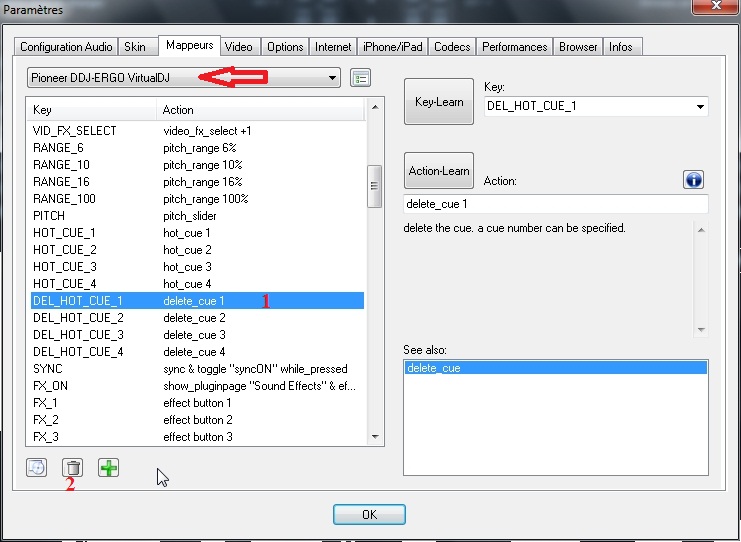Select the SYNC mapping row

(x=198, y=369)
